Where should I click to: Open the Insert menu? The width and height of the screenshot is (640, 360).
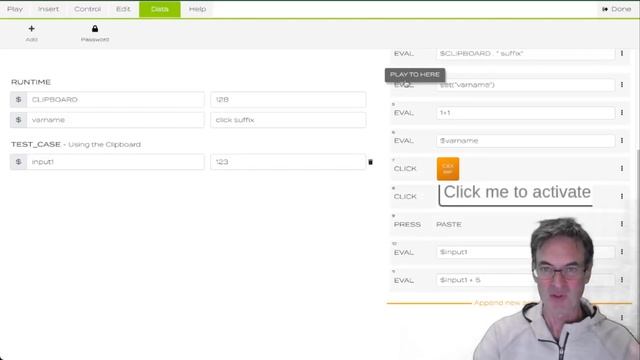(49, 9)
